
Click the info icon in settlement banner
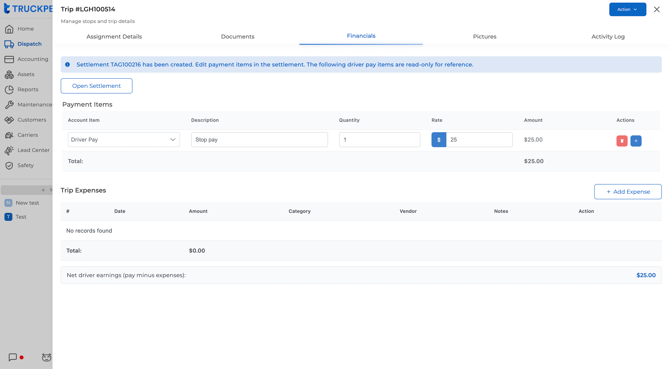tap(67, 64)
